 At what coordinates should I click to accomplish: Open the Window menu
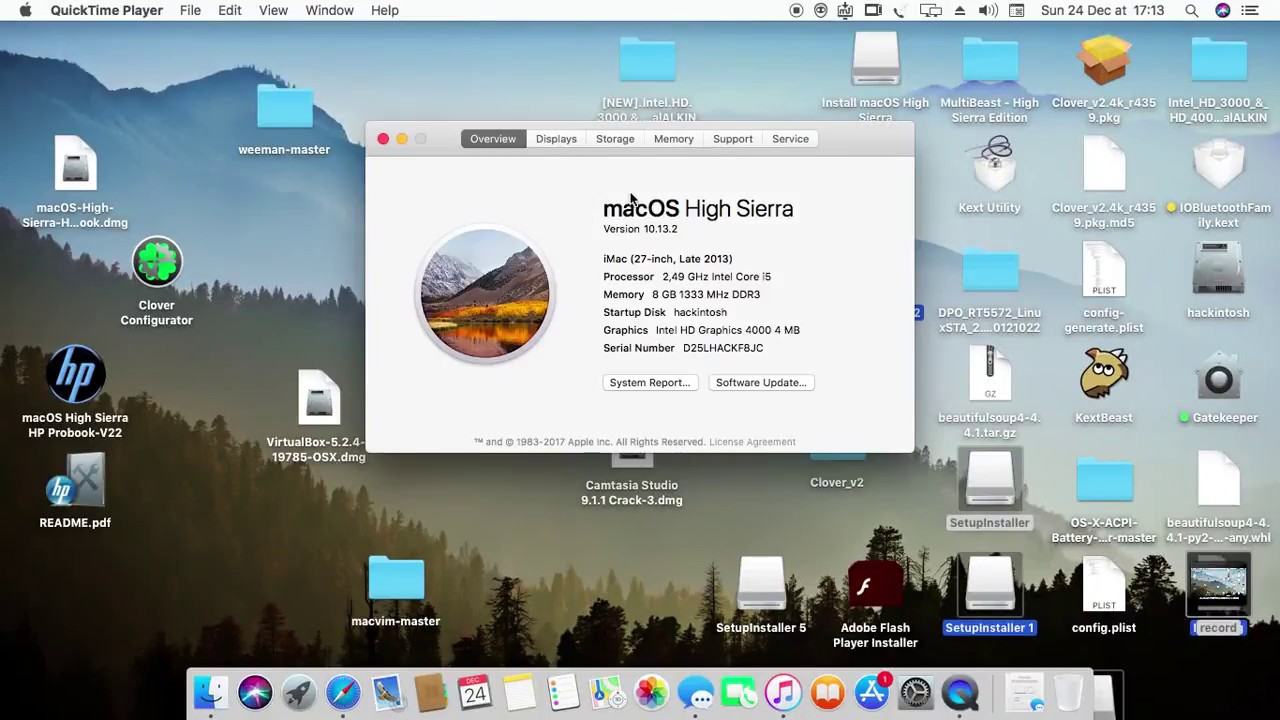click(x=329, y=10)
